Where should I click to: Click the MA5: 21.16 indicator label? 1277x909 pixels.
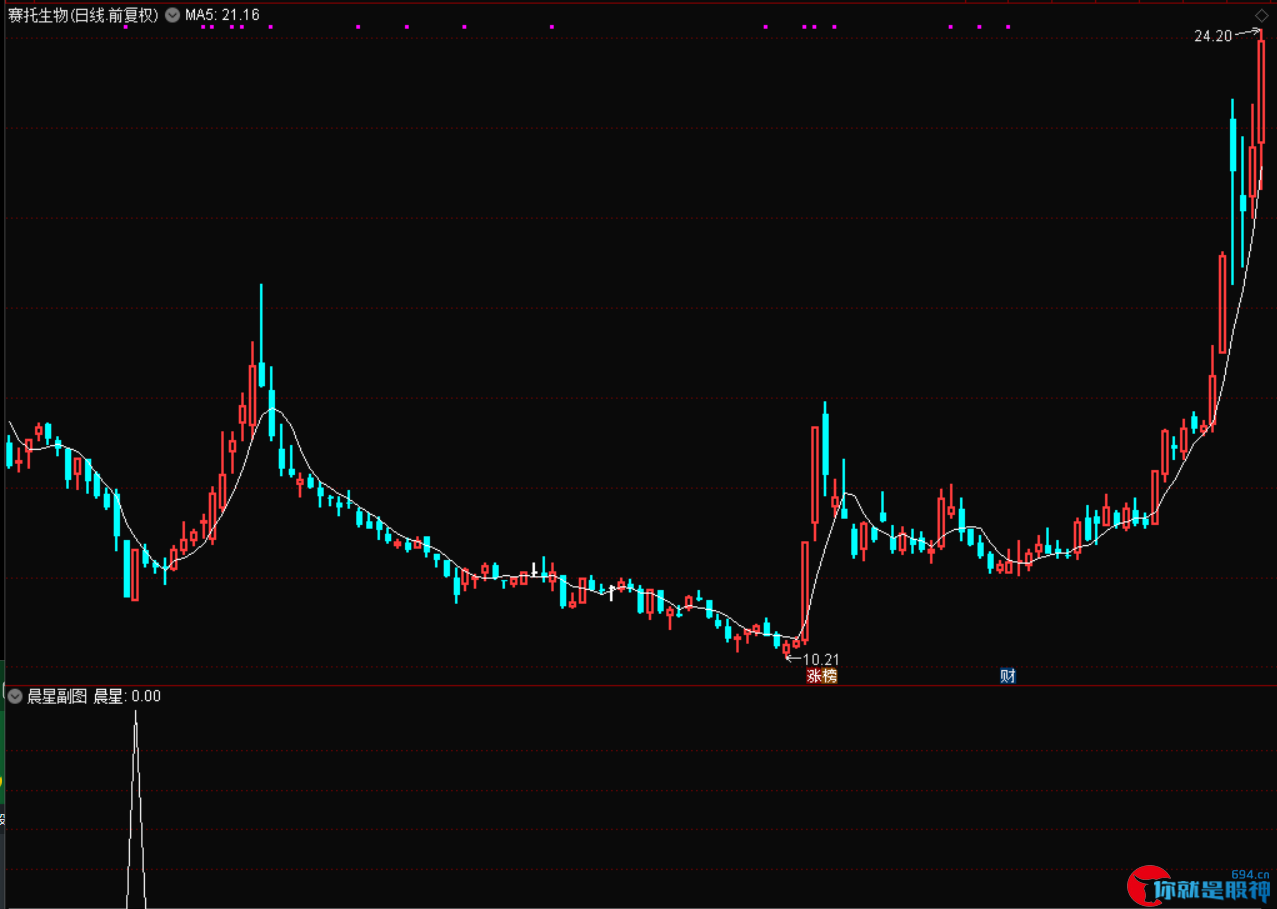click(x=222, y=15)
